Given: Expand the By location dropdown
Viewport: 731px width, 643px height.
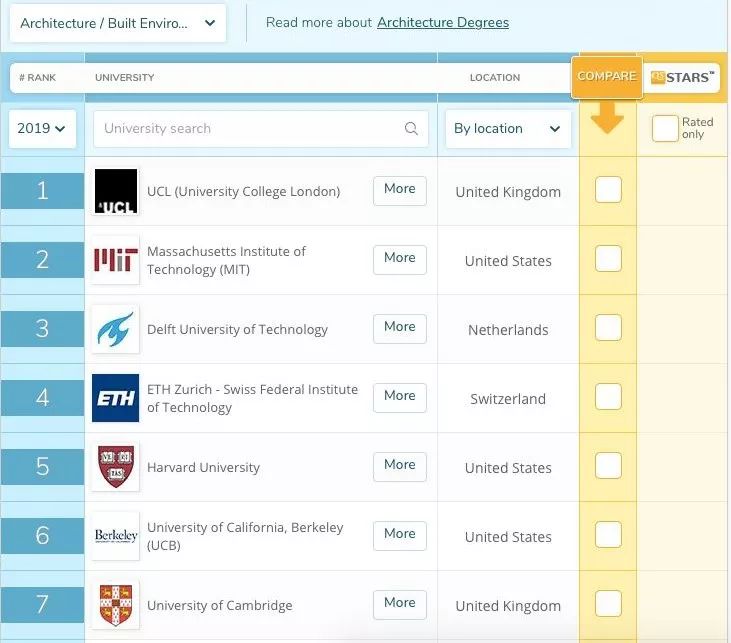Looking at the screenshot, I should 507,129.
